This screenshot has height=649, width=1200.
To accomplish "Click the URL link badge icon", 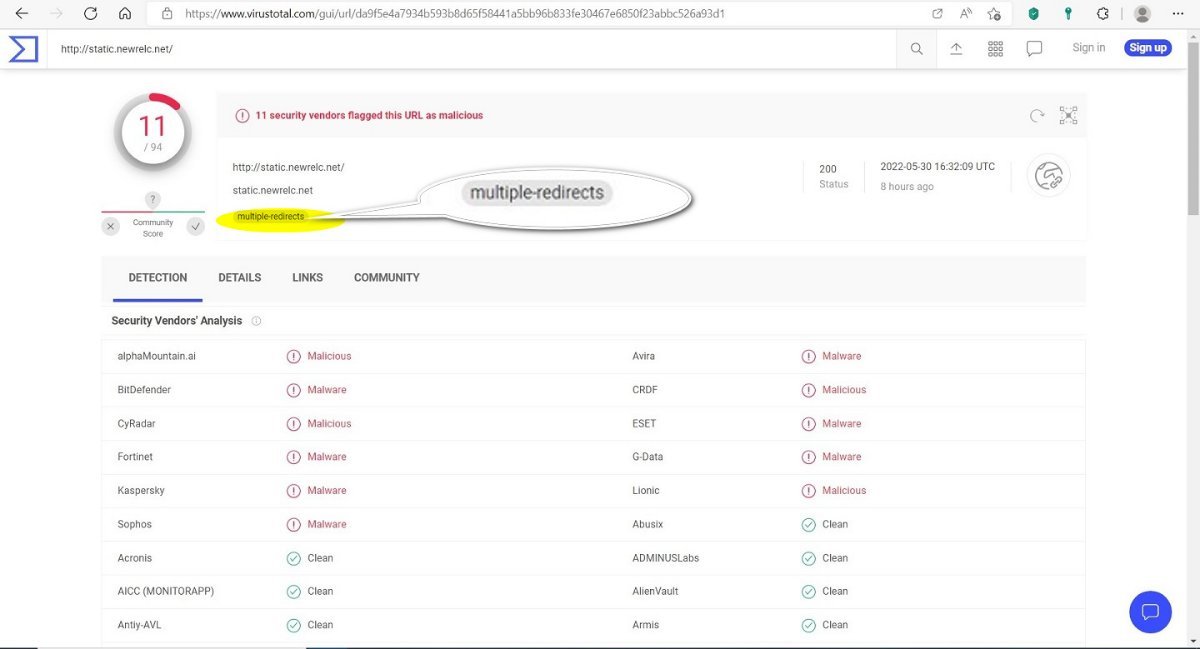I will click(1049, 176).
